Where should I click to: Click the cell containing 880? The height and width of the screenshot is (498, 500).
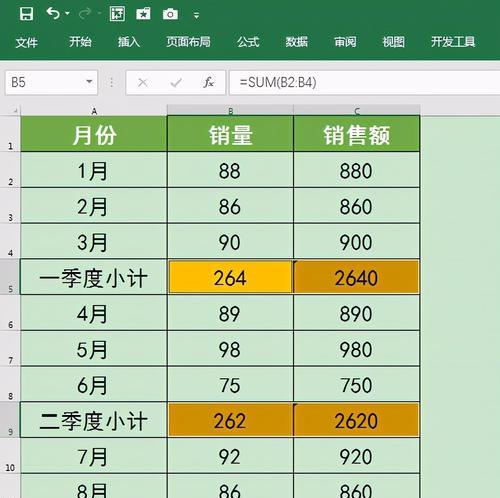pos(357,170)
